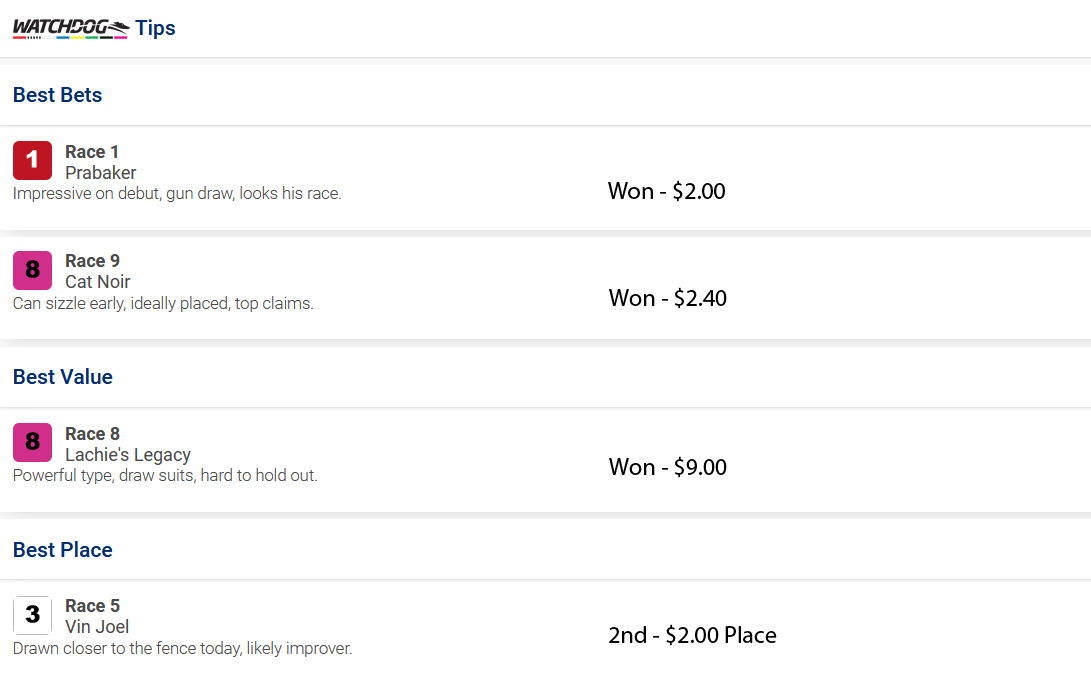Click the Watchdog greyhound logo
Image resolution: width=1091 pixels, height=682 pixels.
(71, 29)
